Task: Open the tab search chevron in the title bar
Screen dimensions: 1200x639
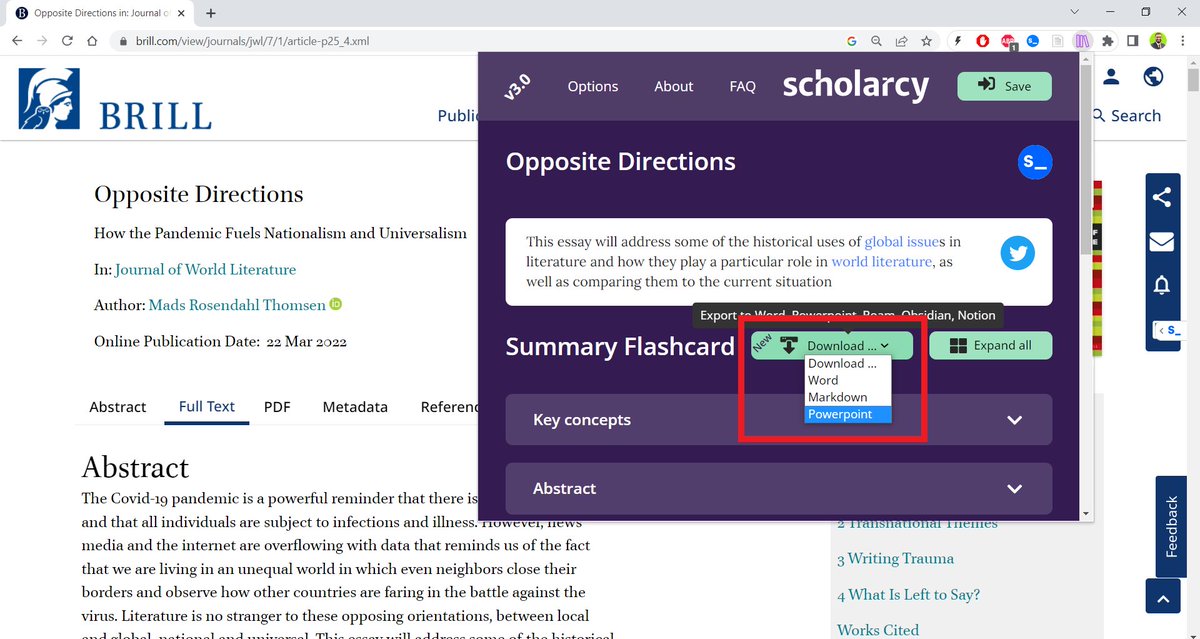Action: 1074,12
